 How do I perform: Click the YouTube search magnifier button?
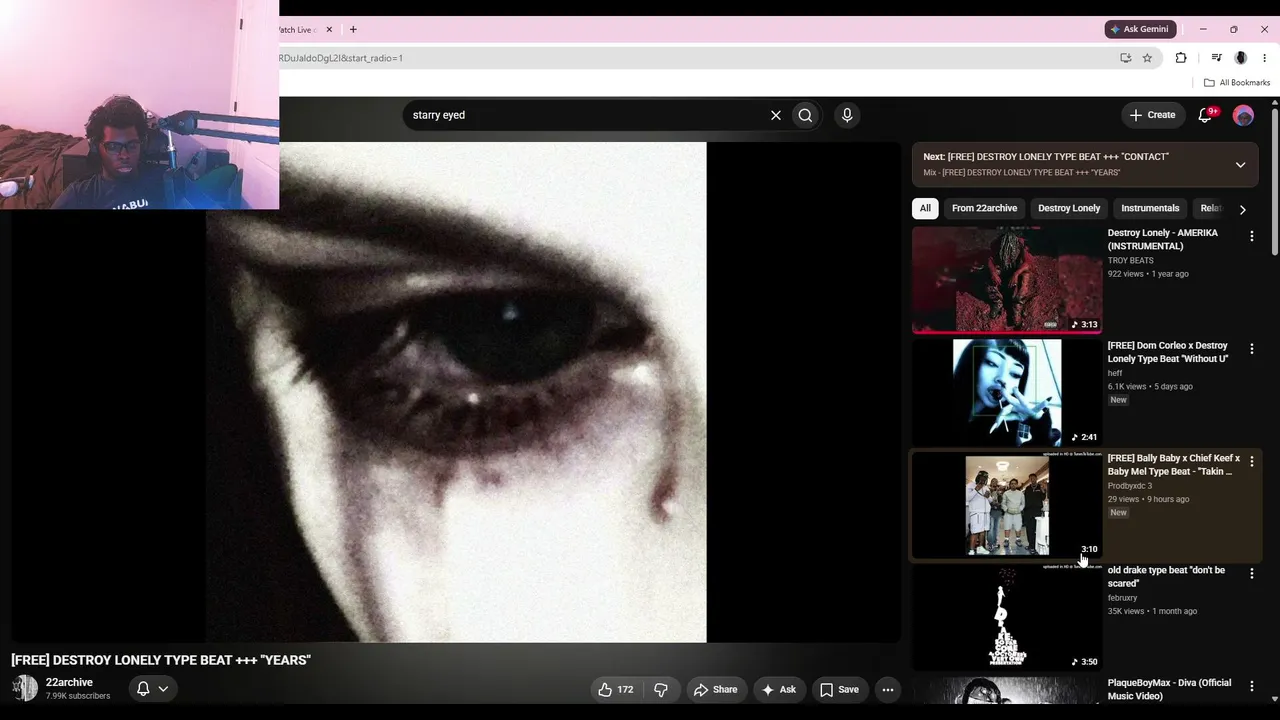click(x=805, y=115)
